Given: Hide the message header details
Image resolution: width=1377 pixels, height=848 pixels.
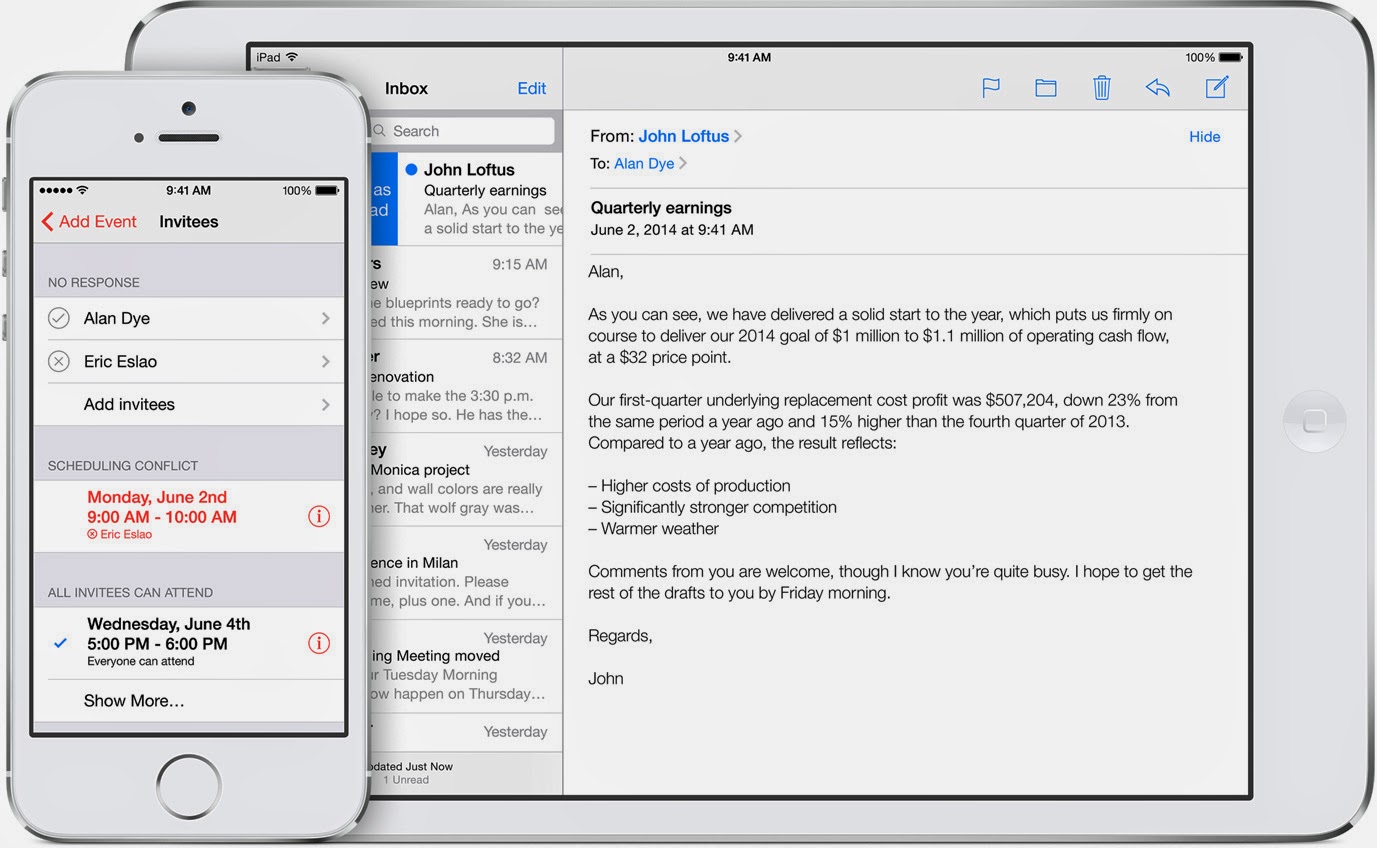Looking at the screenshot, I should click(1205, 136).
